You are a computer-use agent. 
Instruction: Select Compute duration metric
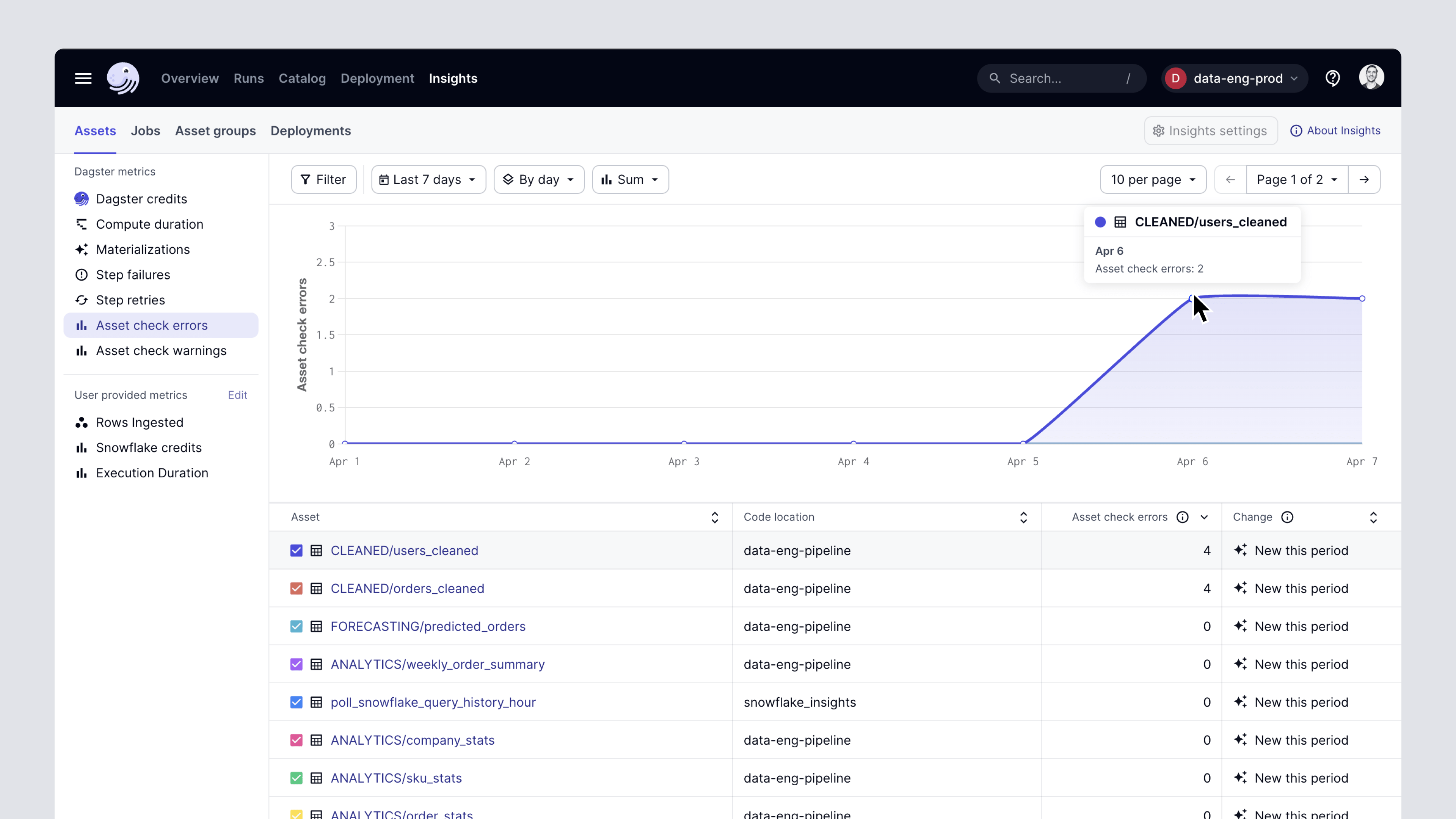click(x=160, y=224)
